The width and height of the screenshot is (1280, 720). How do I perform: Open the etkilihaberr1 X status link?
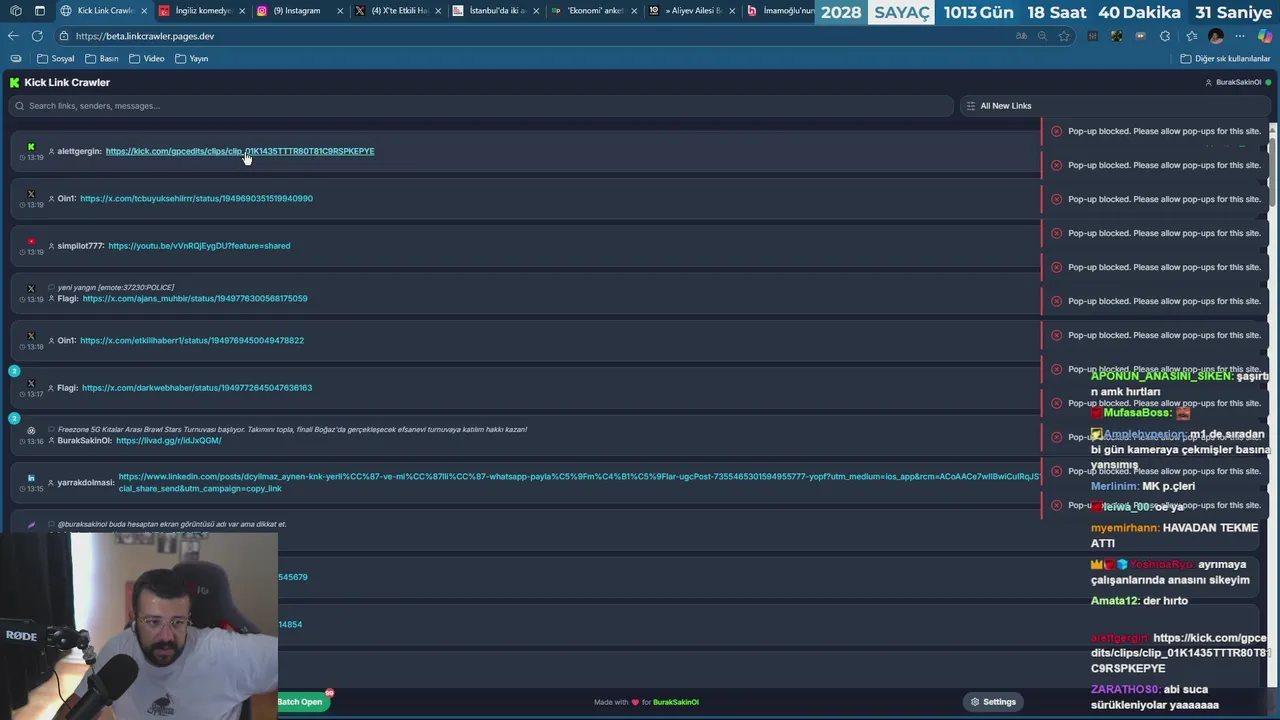coord(192,340)
